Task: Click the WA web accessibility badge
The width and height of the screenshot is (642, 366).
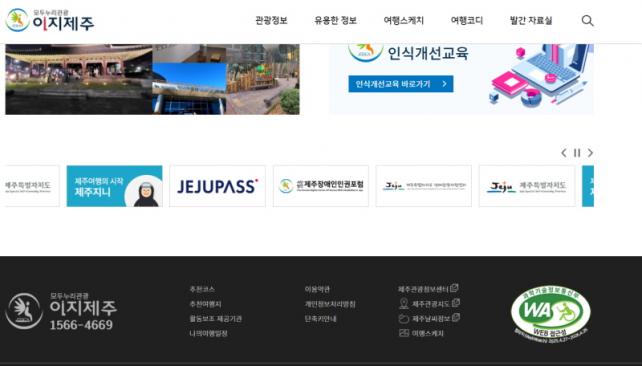Action: 551,314
